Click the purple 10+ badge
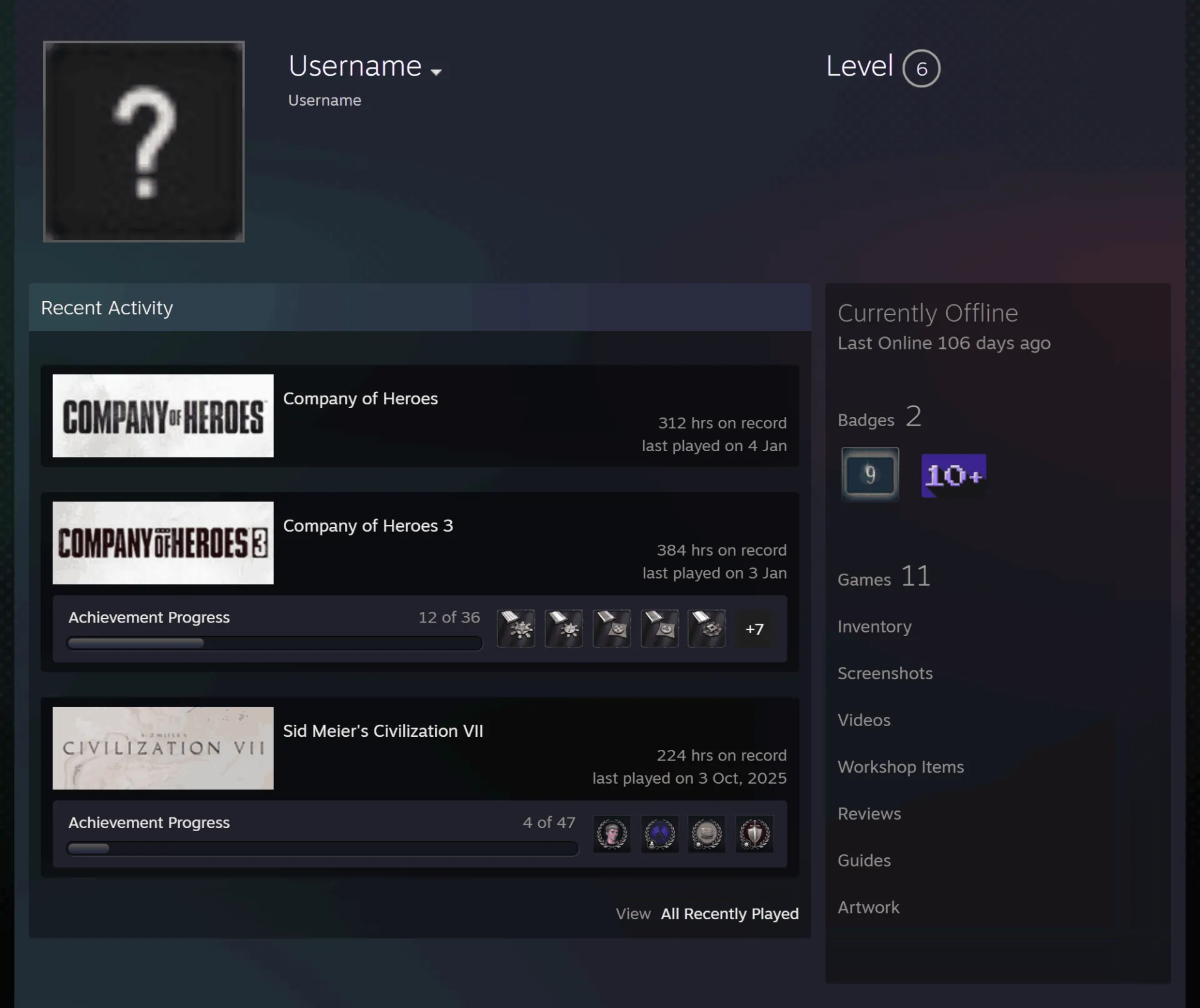Viewport: 1200px width, 1008px height. 954,476
